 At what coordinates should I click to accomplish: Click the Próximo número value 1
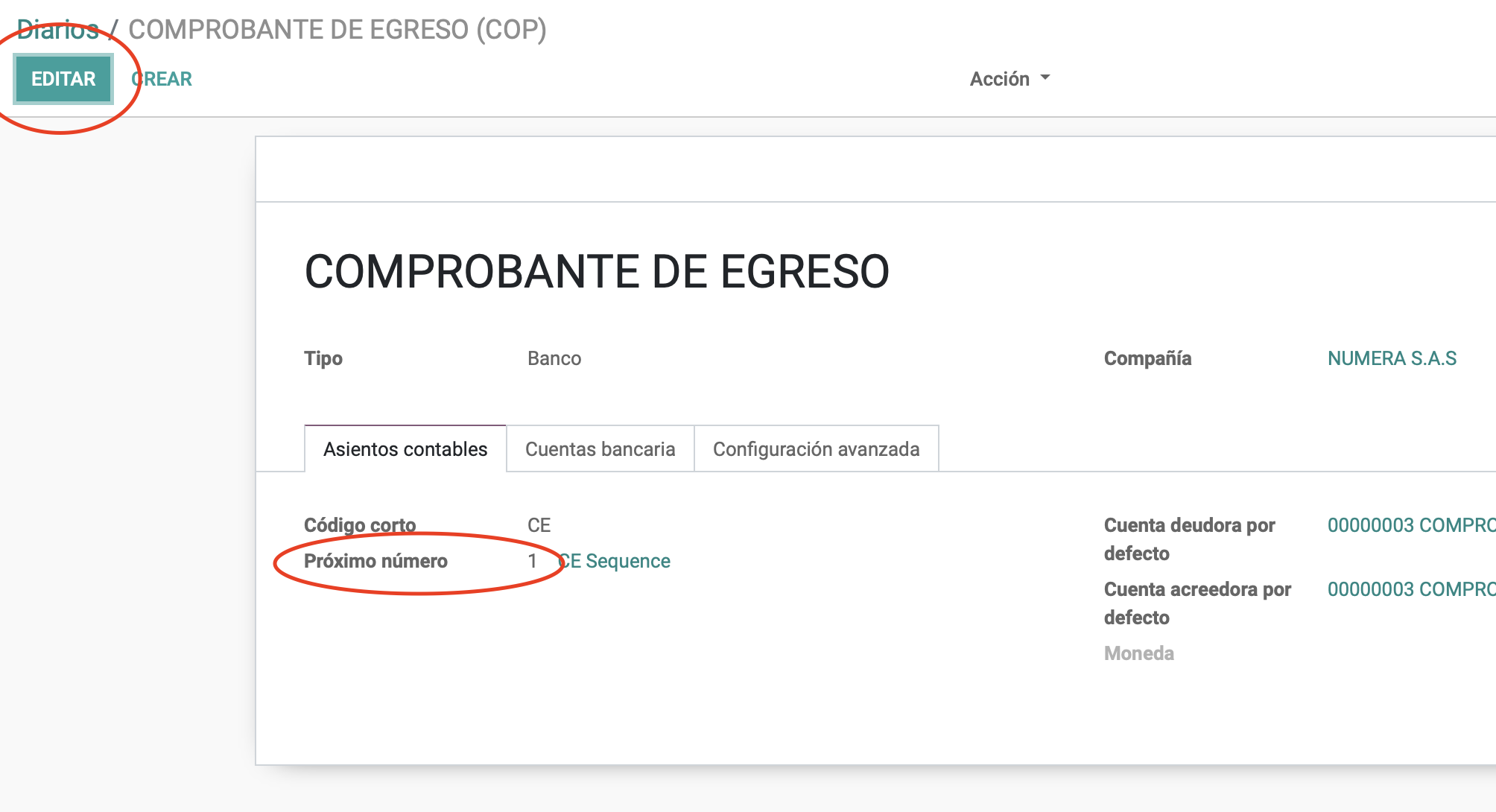pyautogui.click(x=532, y=561)
